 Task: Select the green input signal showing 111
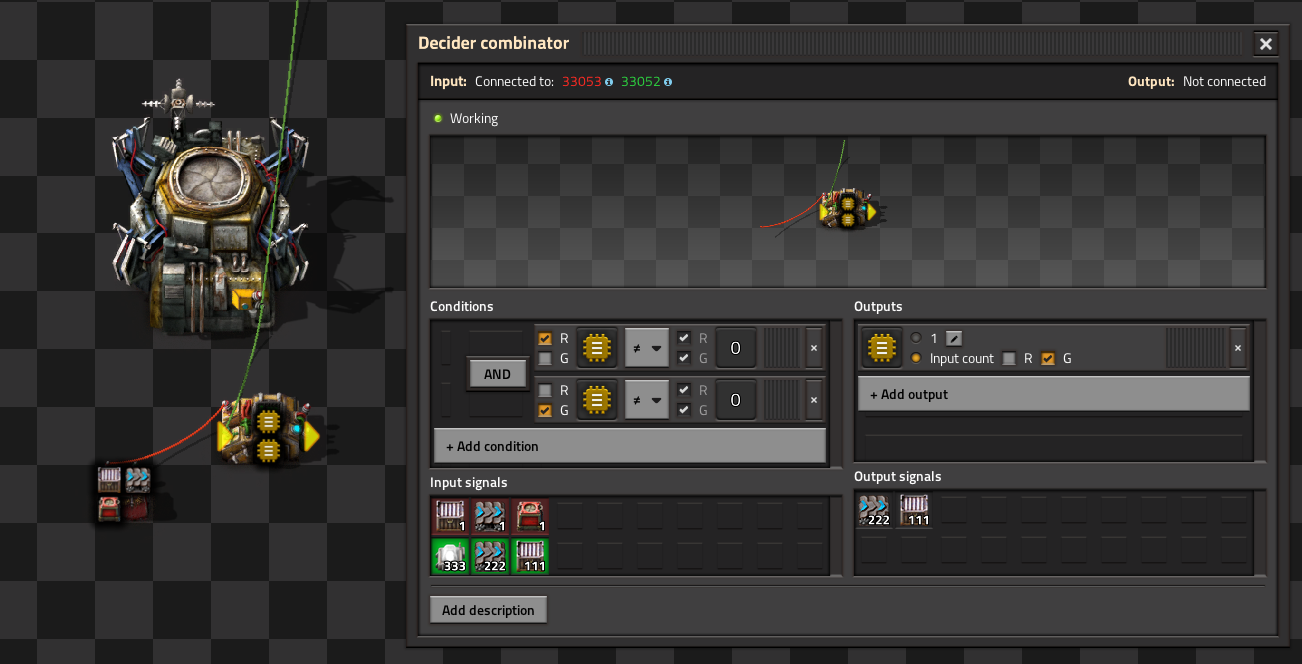[529, 556]
